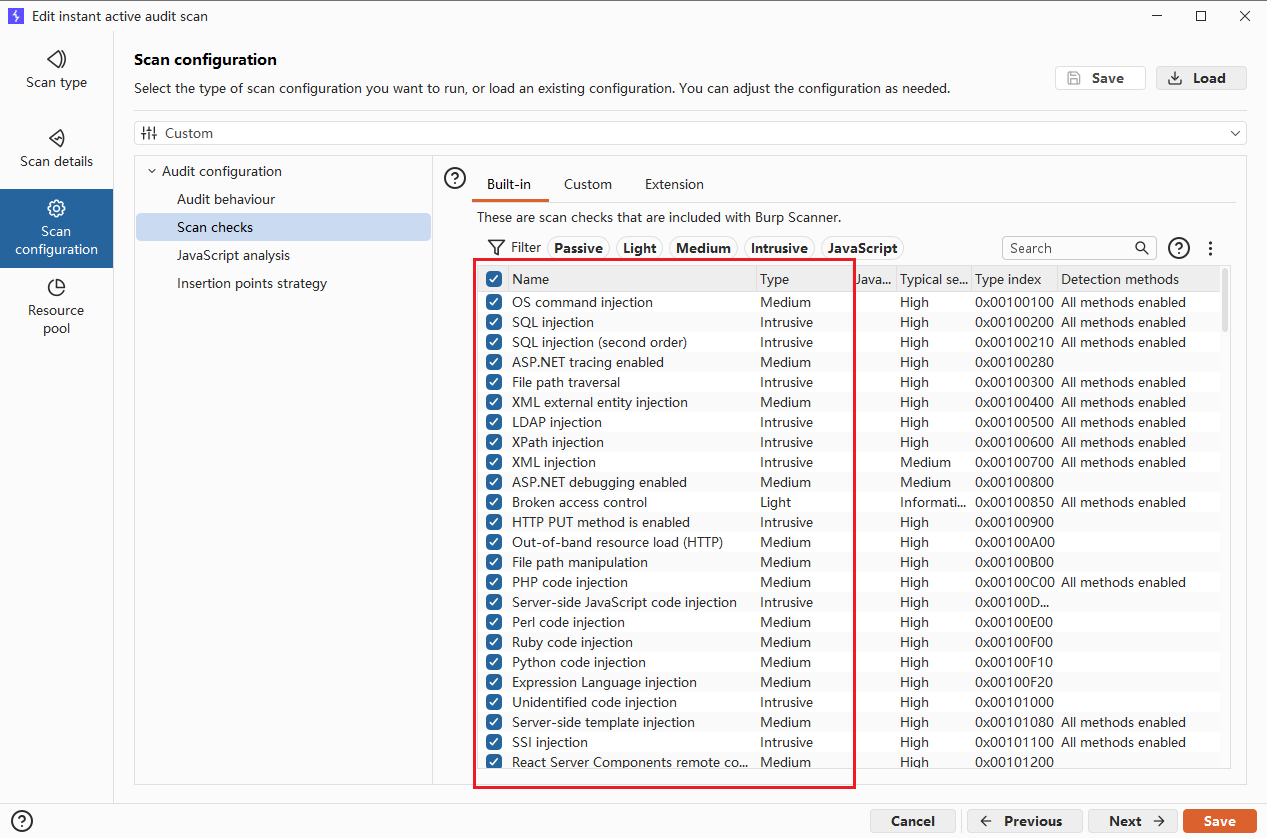Viewport: 1267px width, 838px height.
Task: Click the help icon next to search box
Action: point(1179,248)
